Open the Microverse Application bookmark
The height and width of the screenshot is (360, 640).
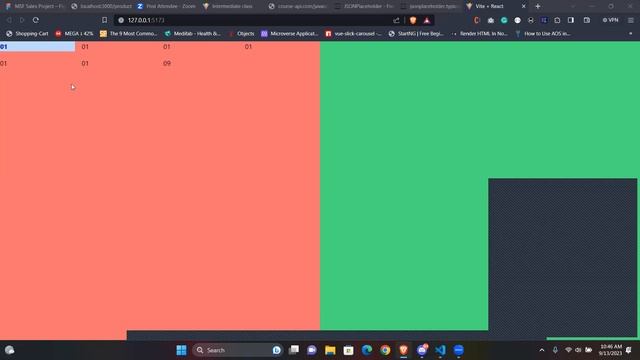(x=289, y=33)
